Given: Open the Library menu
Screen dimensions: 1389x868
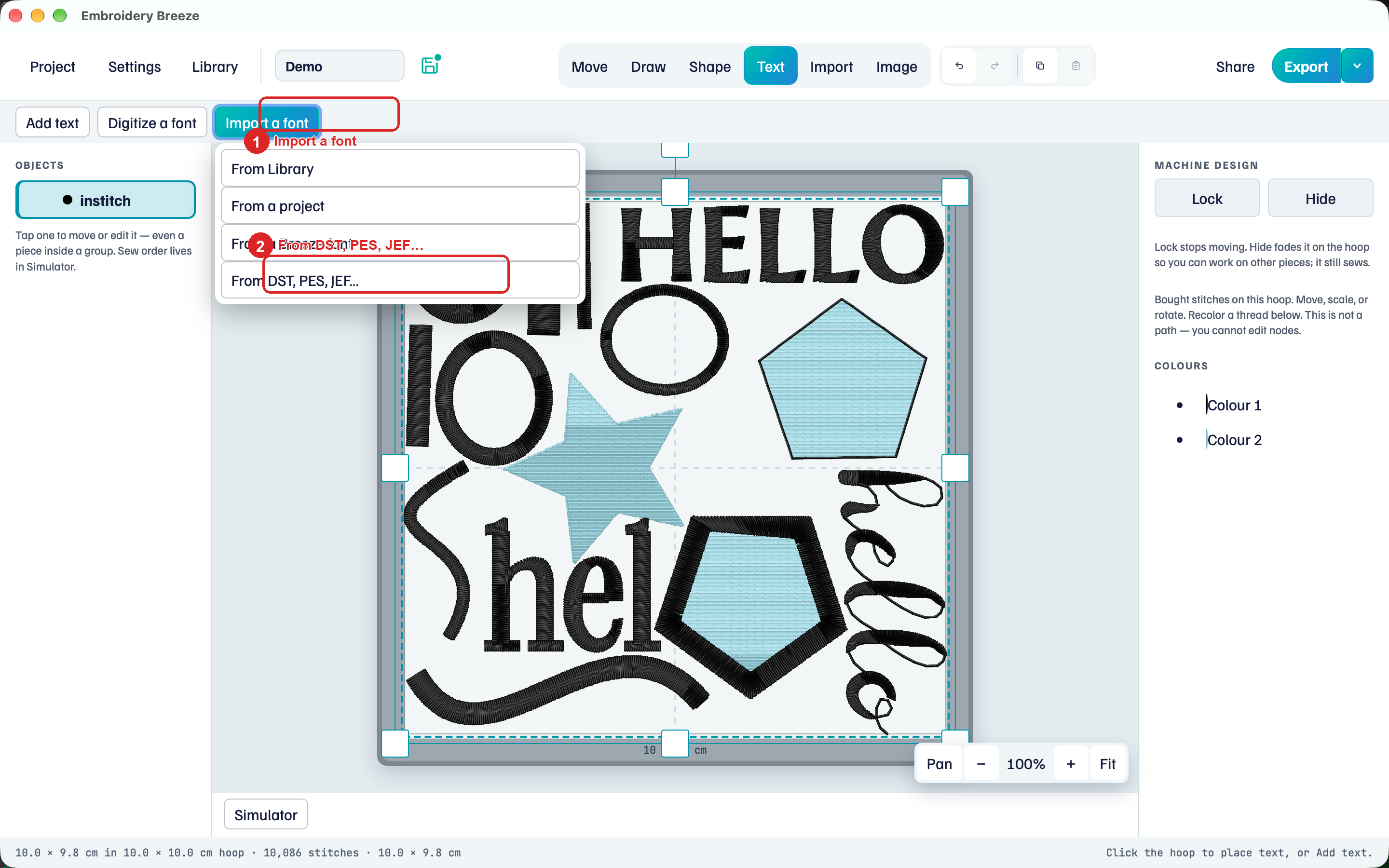Looking at the screenshot, I should [x=215, y=67].
